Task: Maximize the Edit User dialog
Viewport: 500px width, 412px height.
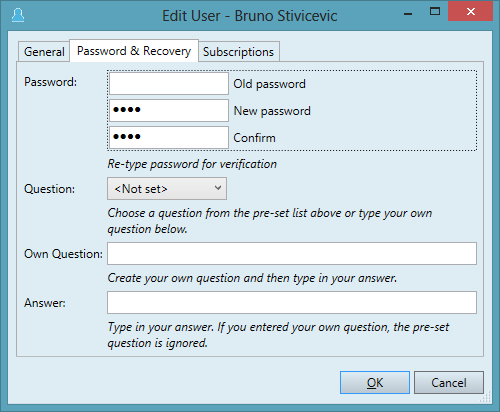Action: 435,12
